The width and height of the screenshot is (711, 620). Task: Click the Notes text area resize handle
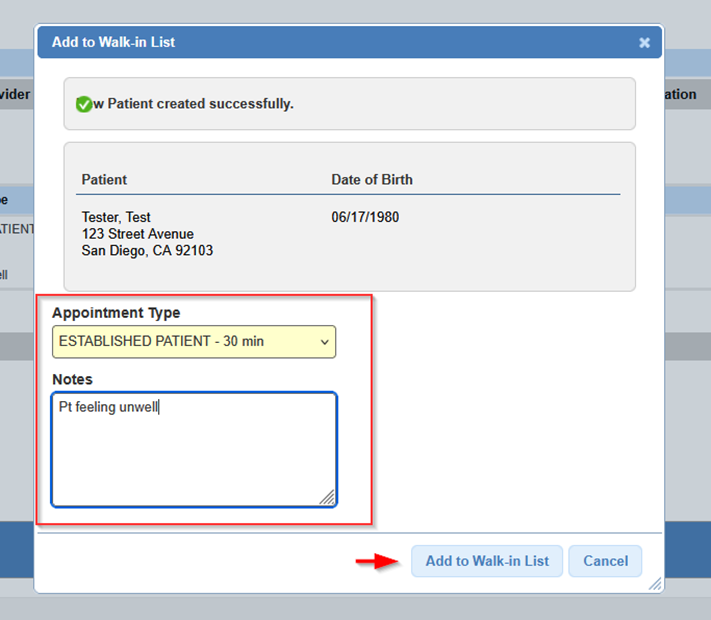pyautogui.click(x=327, y=497)
